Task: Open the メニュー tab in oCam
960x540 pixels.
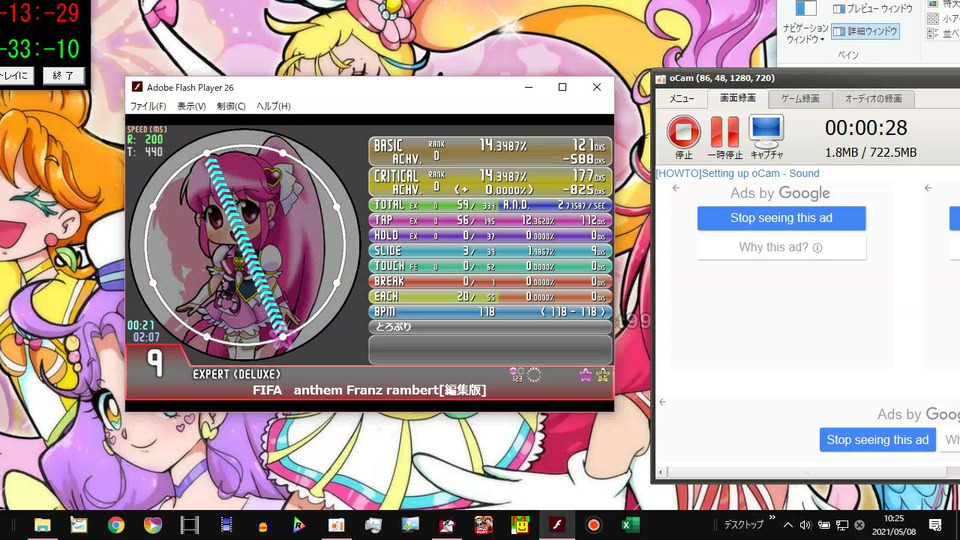Action: (681, 99)
